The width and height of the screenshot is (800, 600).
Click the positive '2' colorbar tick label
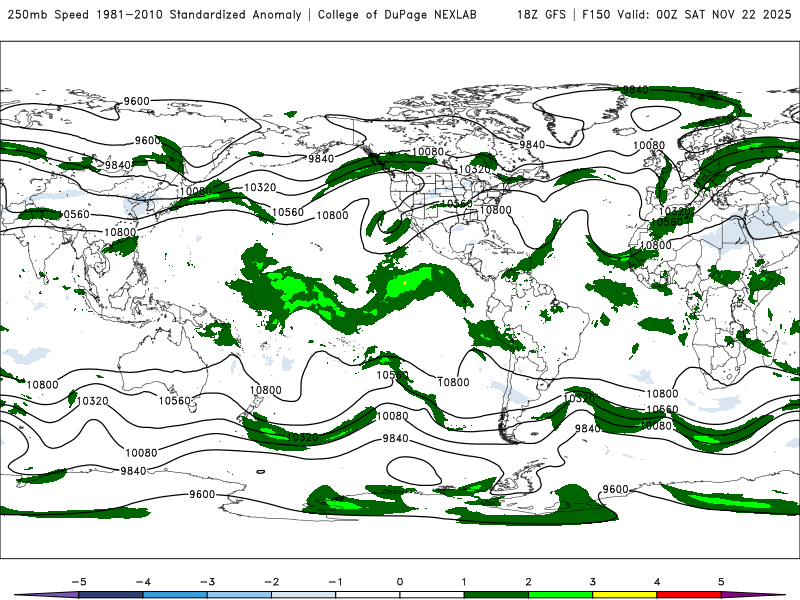point(528,582)
